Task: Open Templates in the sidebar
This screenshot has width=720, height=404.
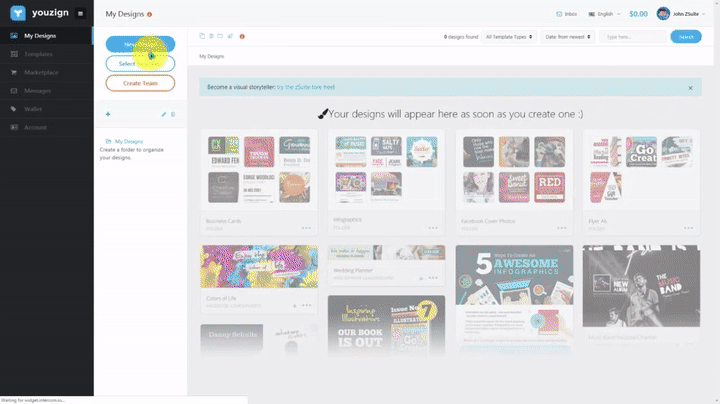Action: [x=38, y=54]
